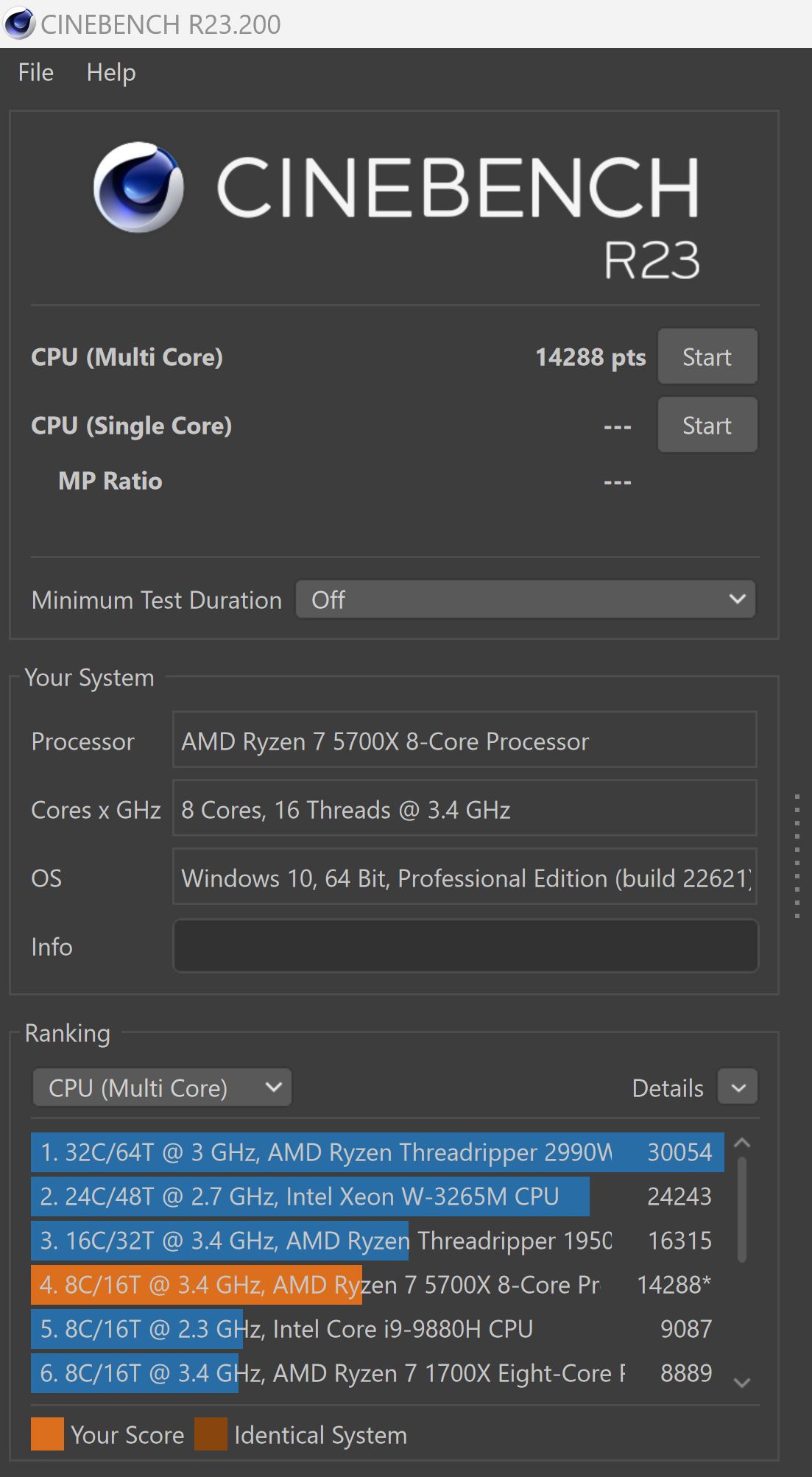Click the brown Identical System color swatch
Image resolution: width=812 pixels, height=1477 pixels.
211,1434
